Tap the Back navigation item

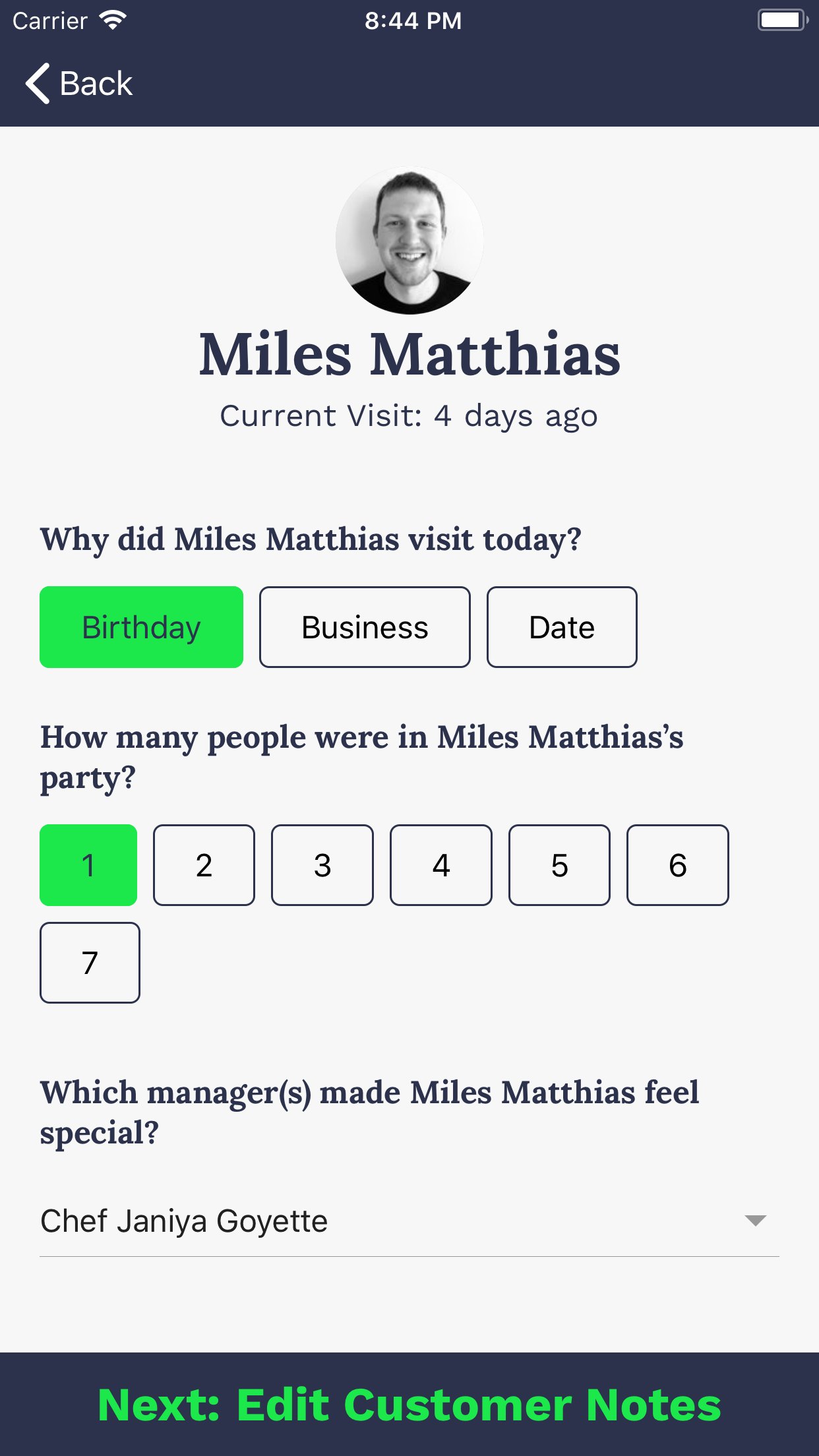79,84
